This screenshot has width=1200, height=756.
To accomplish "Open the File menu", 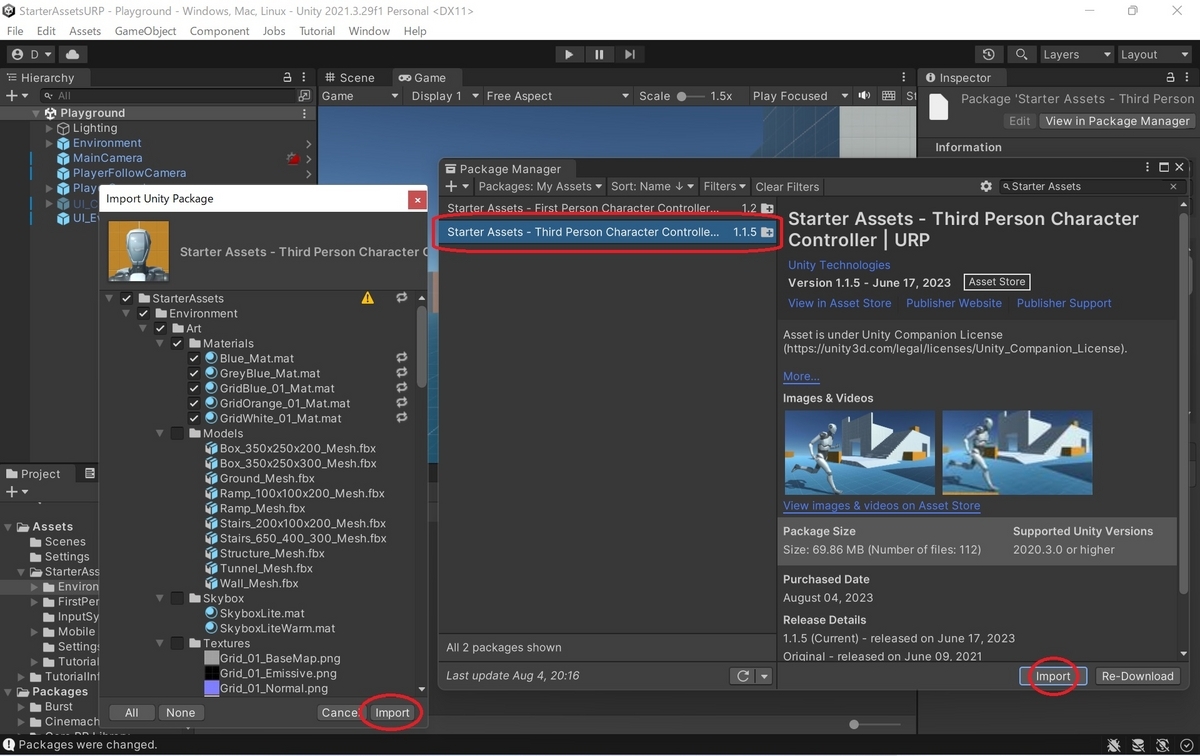I will point(15,31).
